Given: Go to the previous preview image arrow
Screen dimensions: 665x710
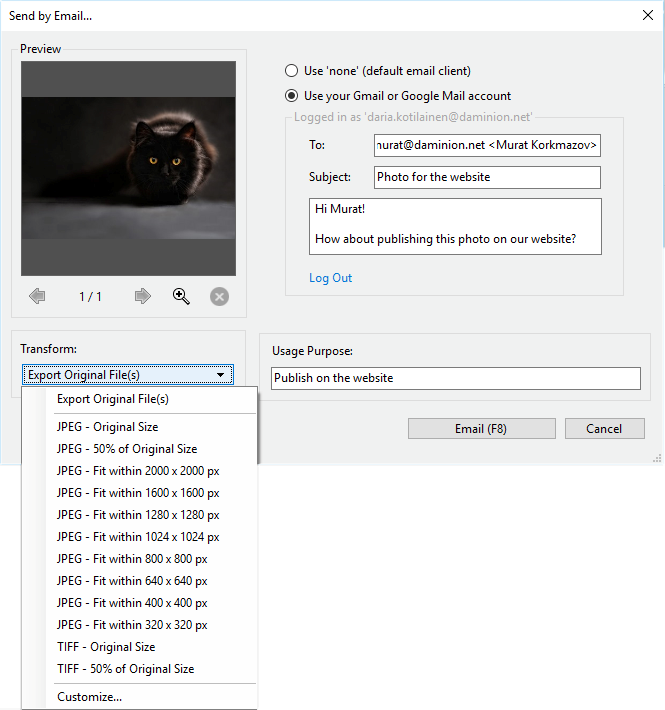Looking at the screenshot, I should [x=37, y=297].
